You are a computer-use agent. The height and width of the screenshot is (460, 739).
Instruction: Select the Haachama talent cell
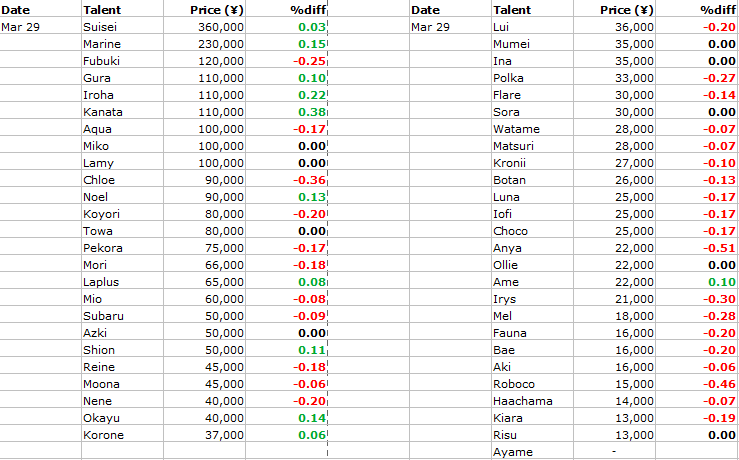coord(533,401)
